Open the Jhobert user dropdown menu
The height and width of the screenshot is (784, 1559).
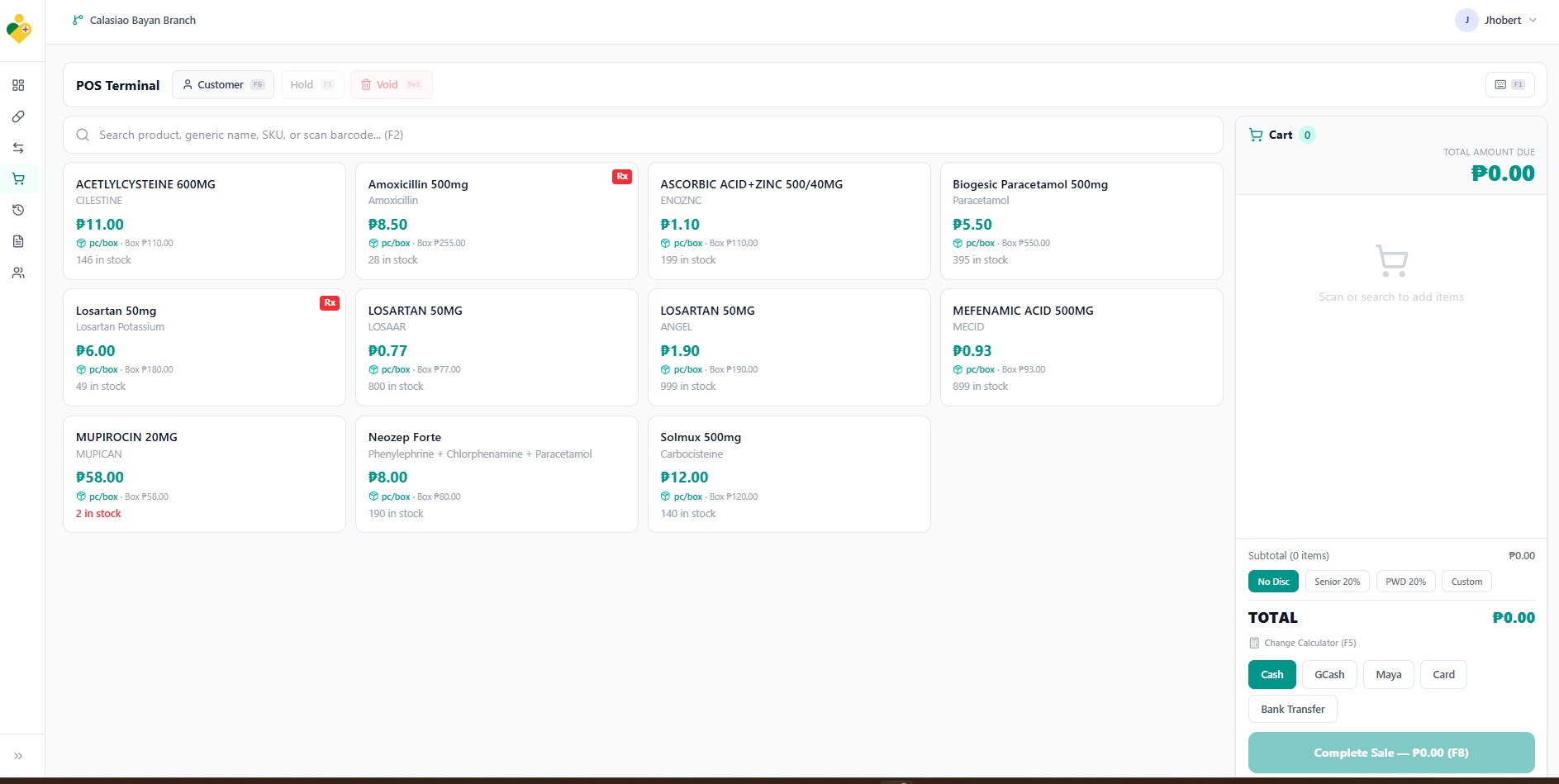tap(1496, 21)
